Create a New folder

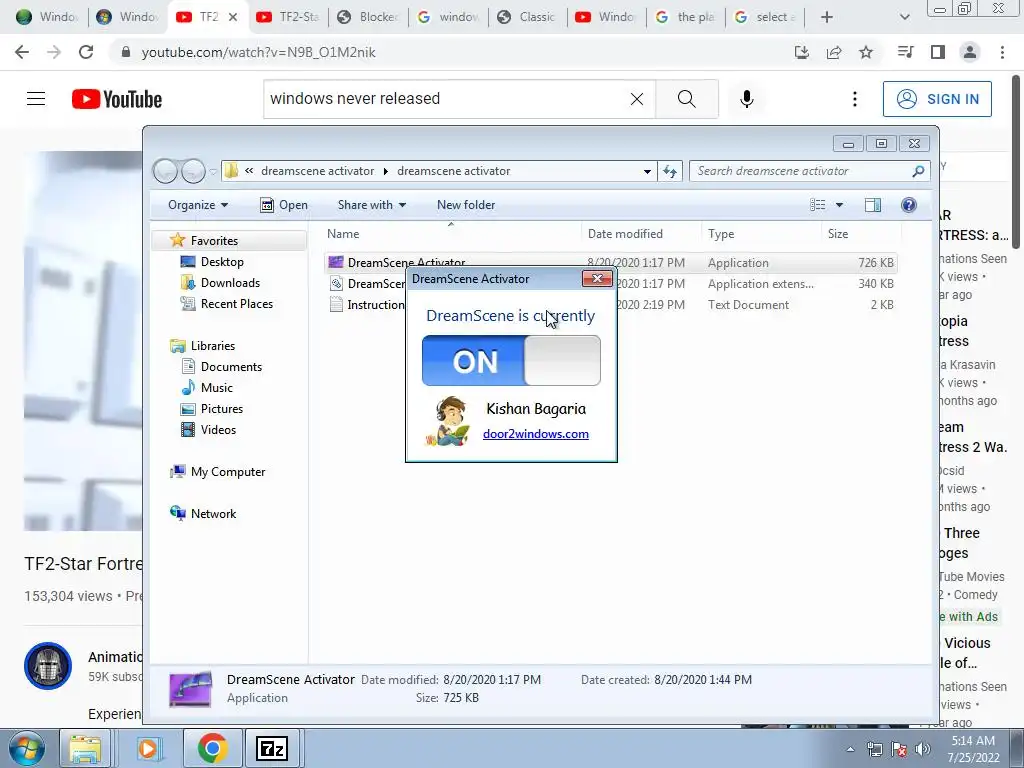click(x=466, y=205)
